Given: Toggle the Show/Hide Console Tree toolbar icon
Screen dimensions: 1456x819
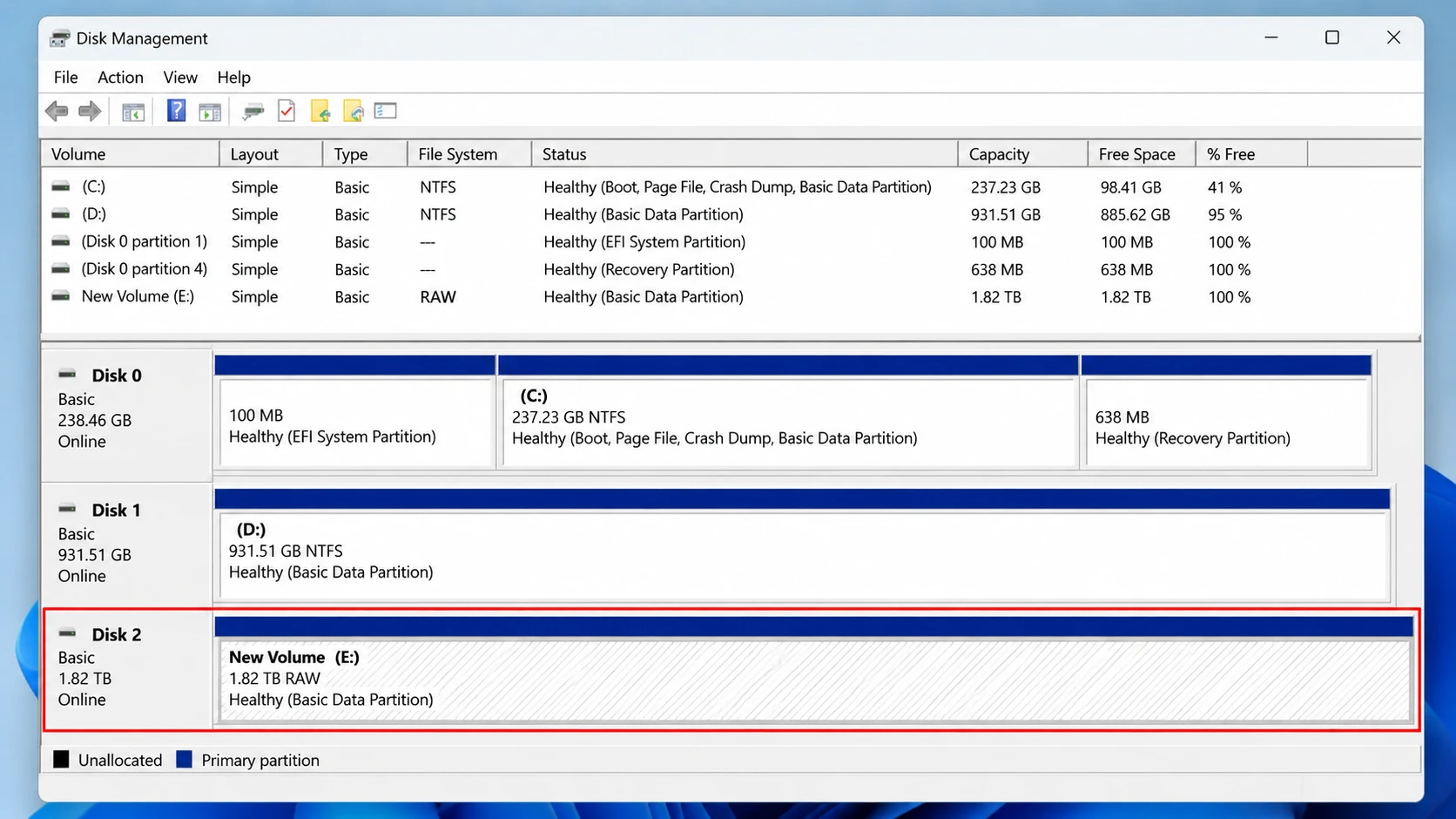Looking at the screenshot, I should (133, 112).
